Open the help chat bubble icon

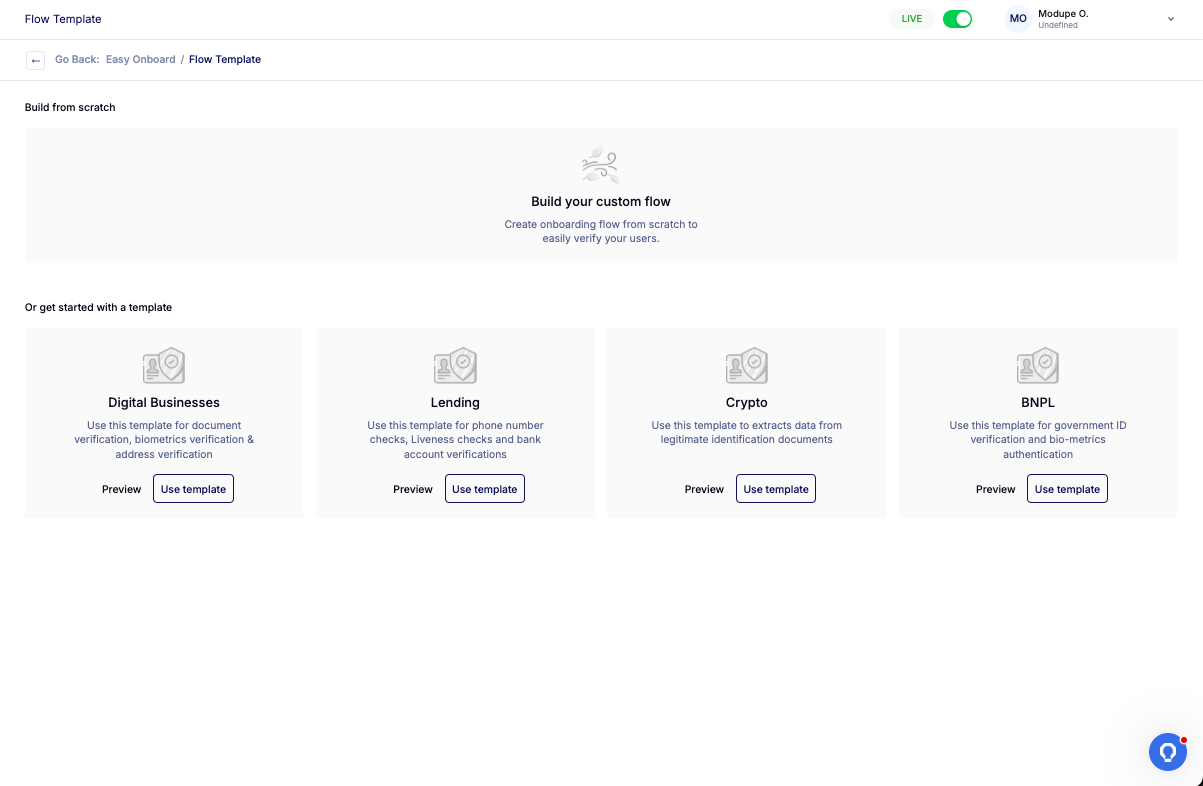(1167, 751)
